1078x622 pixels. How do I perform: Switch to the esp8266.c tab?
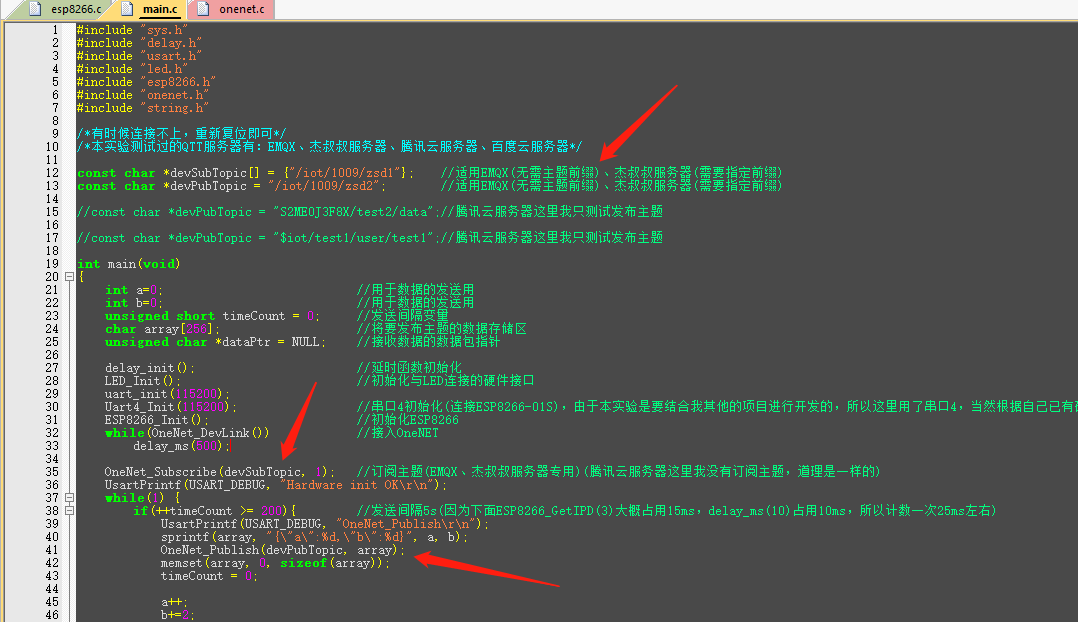pyautogui.click(x=65, y=9)
